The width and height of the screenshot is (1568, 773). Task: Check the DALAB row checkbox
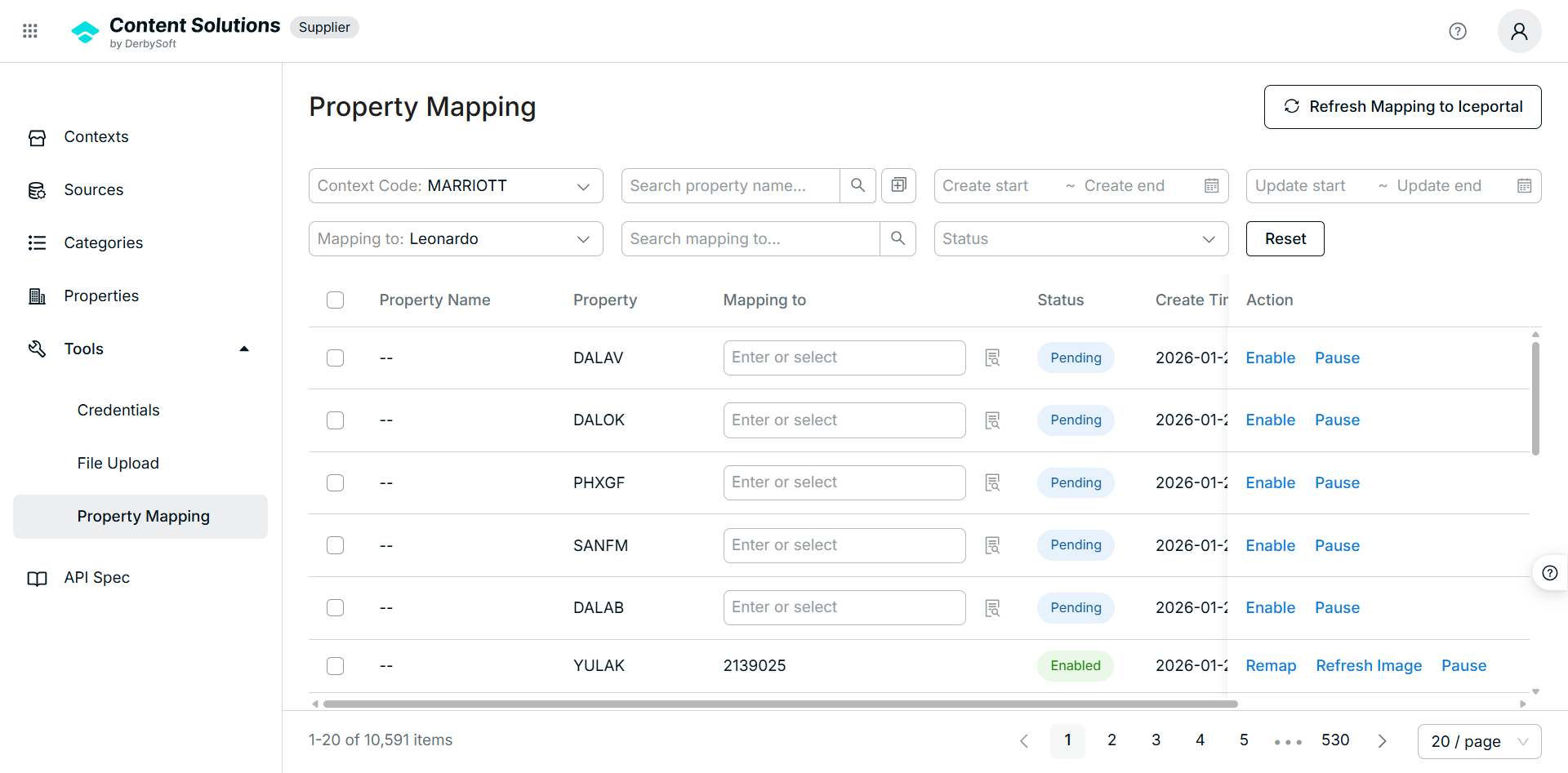tap(335, 608)
